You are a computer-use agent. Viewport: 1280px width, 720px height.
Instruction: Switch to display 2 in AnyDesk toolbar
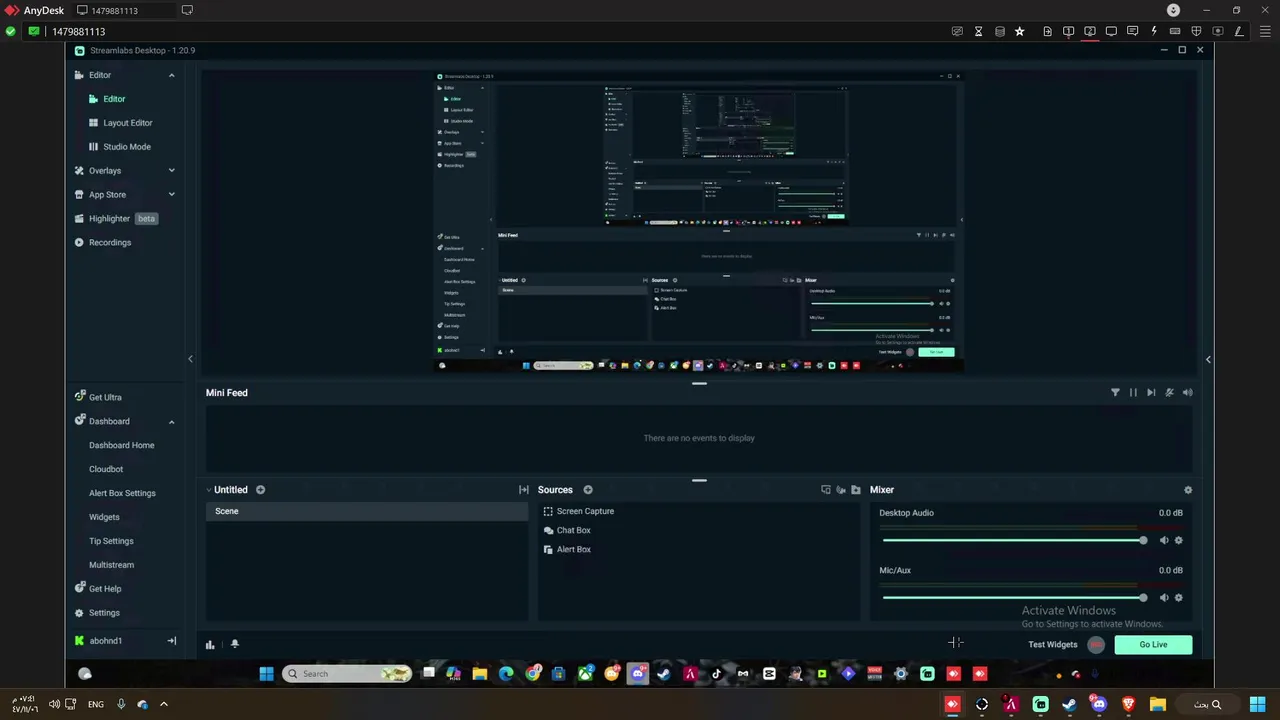[x=1090, y=32]
